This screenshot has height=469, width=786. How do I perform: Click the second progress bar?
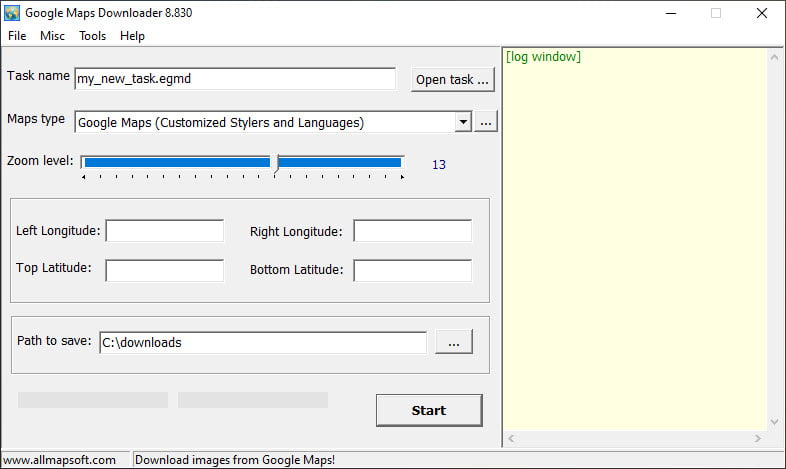pos(253,400)
